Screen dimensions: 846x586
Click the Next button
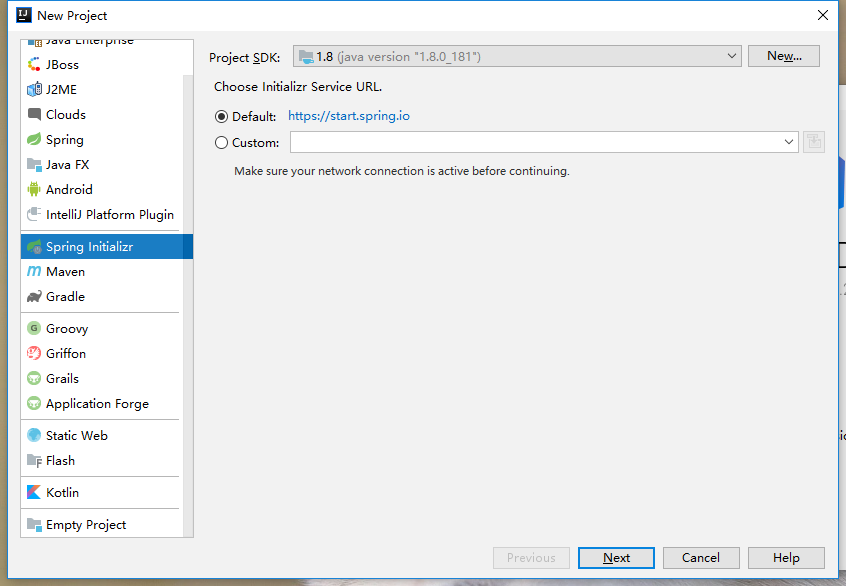[616, 557]
